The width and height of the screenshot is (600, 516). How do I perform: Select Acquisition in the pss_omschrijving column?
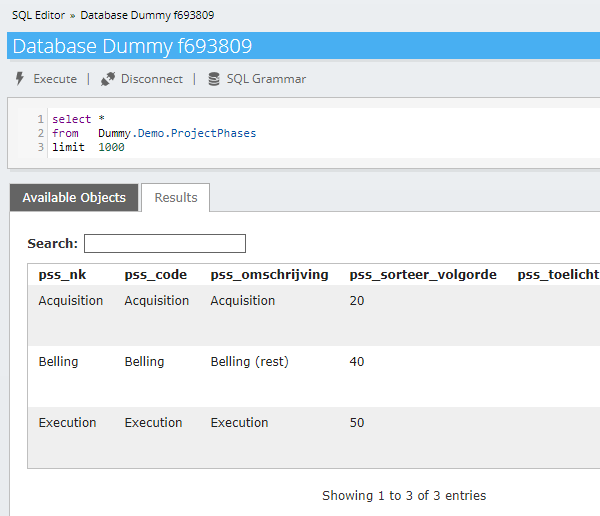(243, 301)
